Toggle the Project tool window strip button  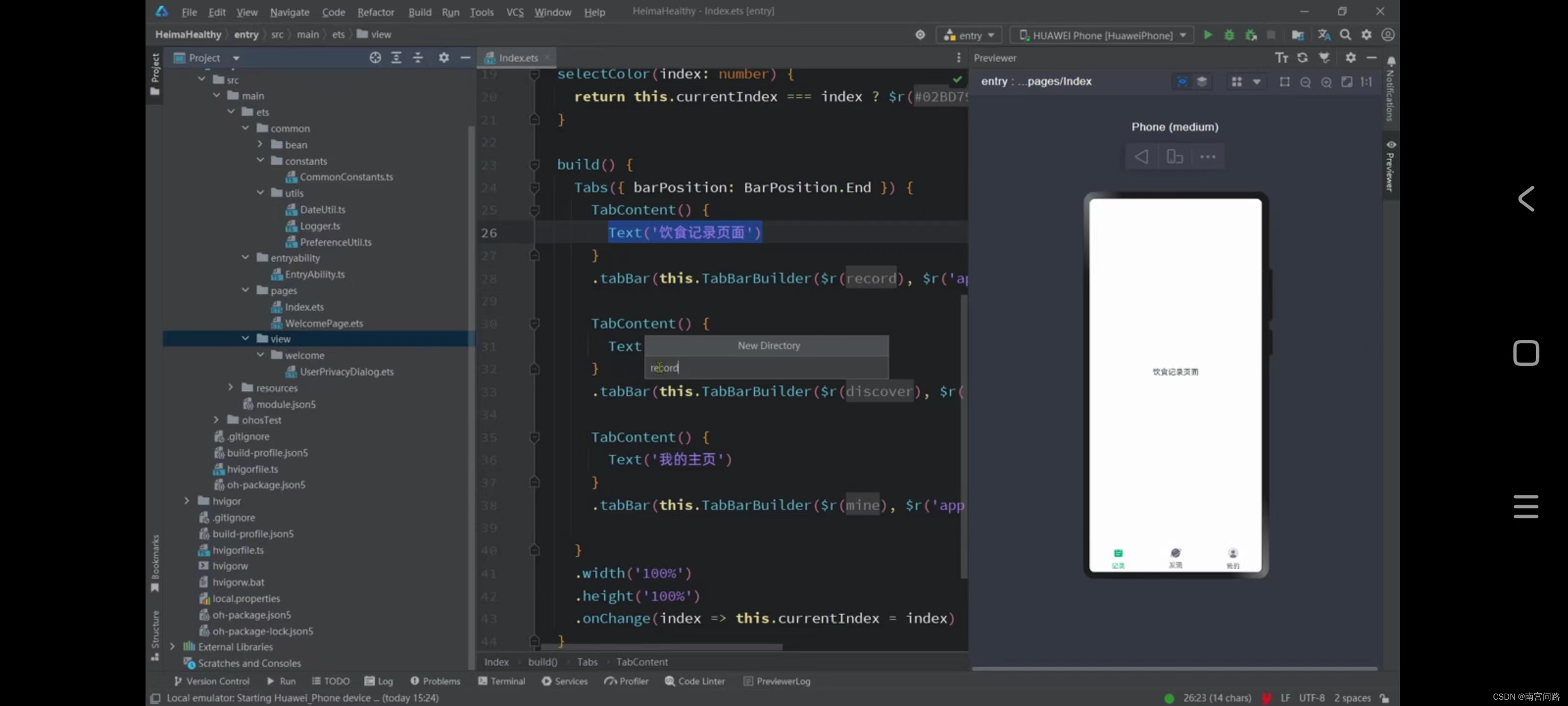pos(155,74)
